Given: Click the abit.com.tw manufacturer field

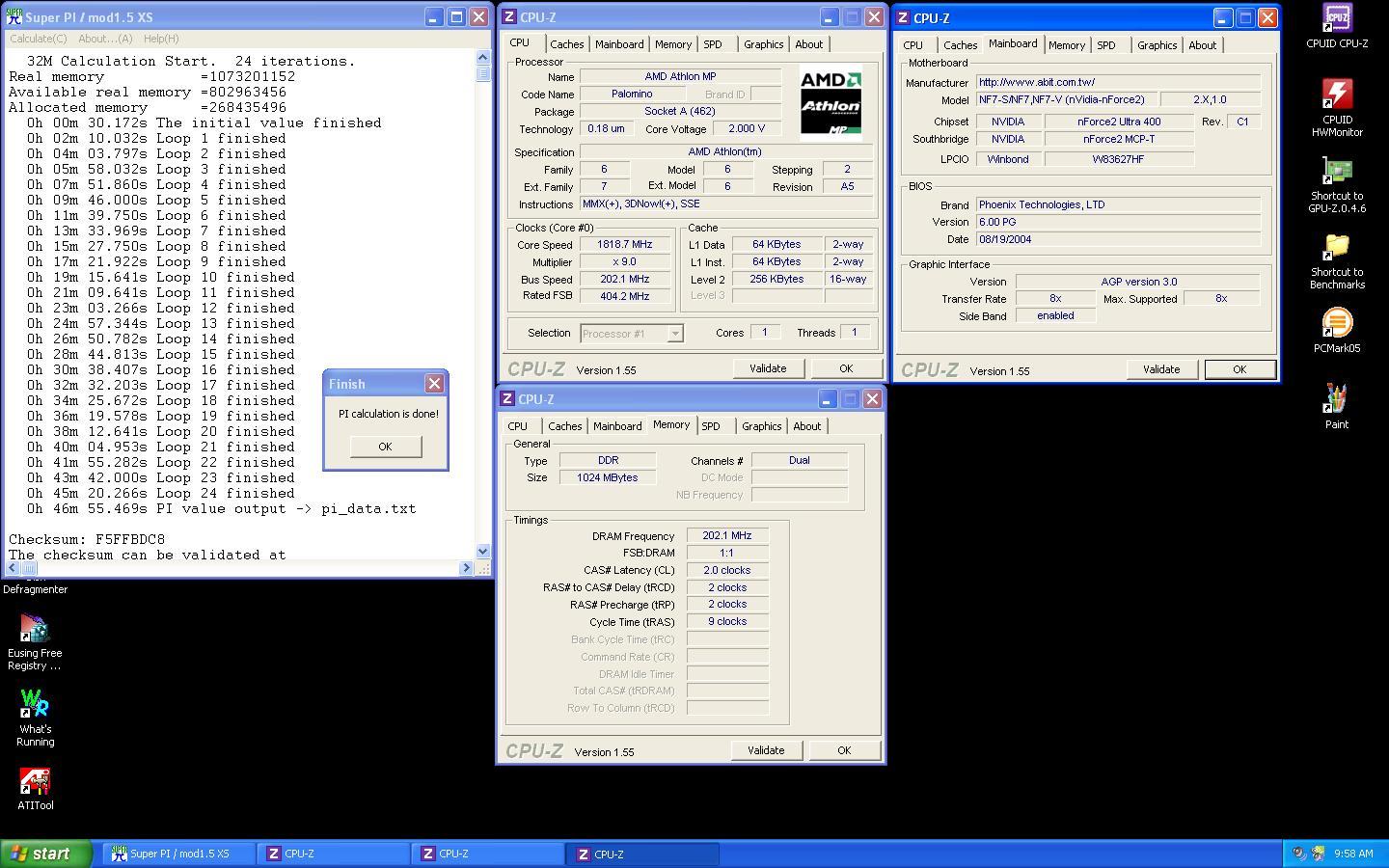Looking at the screenshot, I should 1118,82.
